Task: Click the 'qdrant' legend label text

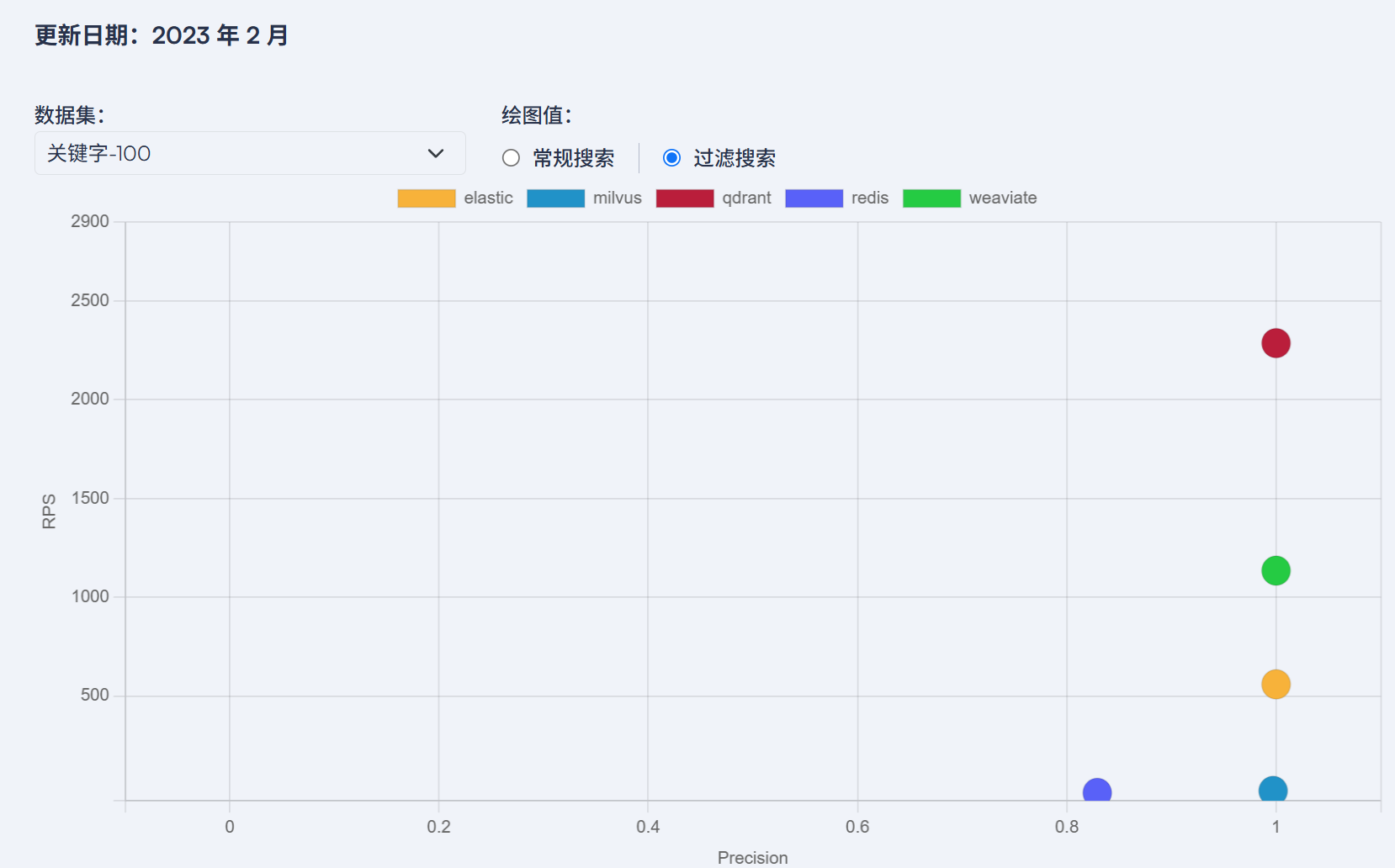Action: click(746, 198)
